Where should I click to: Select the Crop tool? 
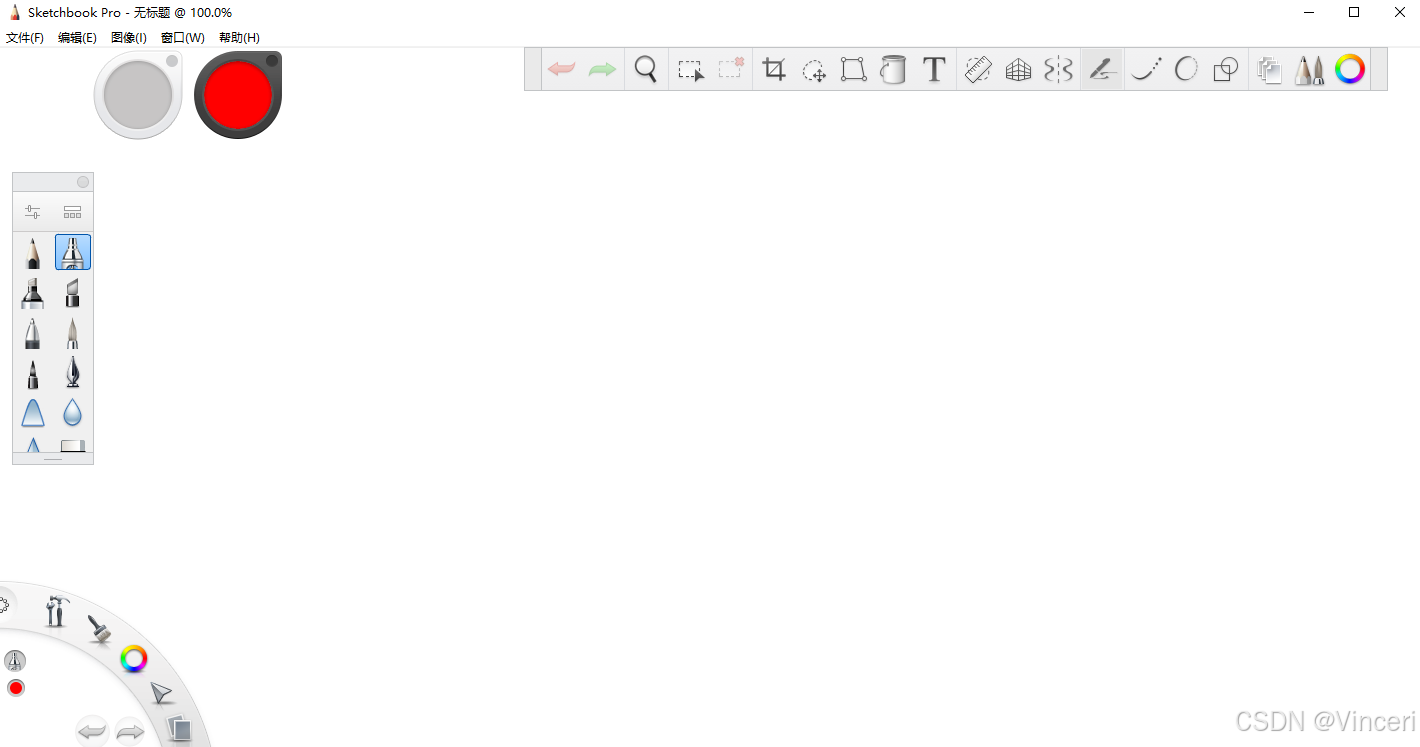pyautogui.click(x=774, y=69)
